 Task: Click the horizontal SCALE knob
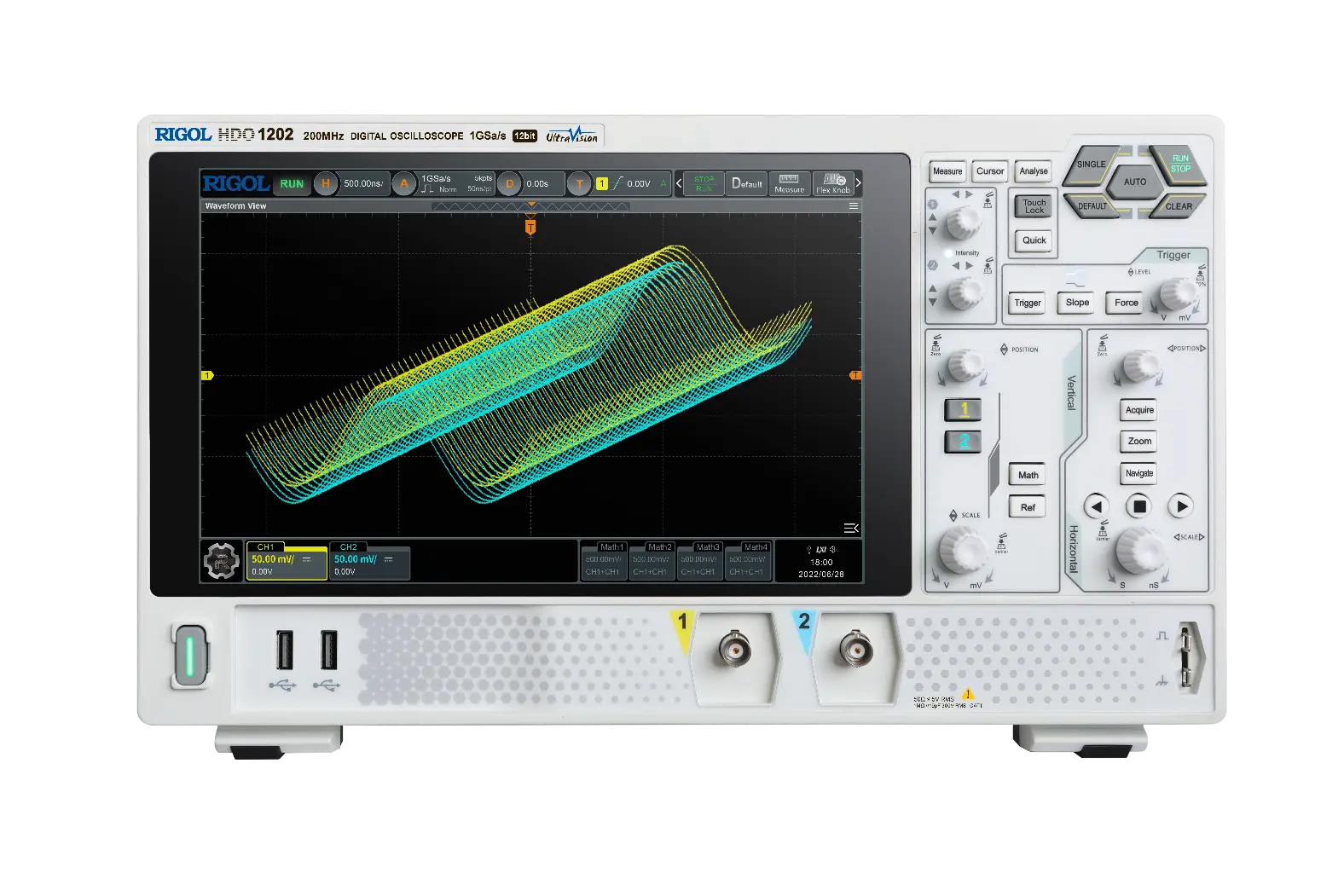[1140, 550]
